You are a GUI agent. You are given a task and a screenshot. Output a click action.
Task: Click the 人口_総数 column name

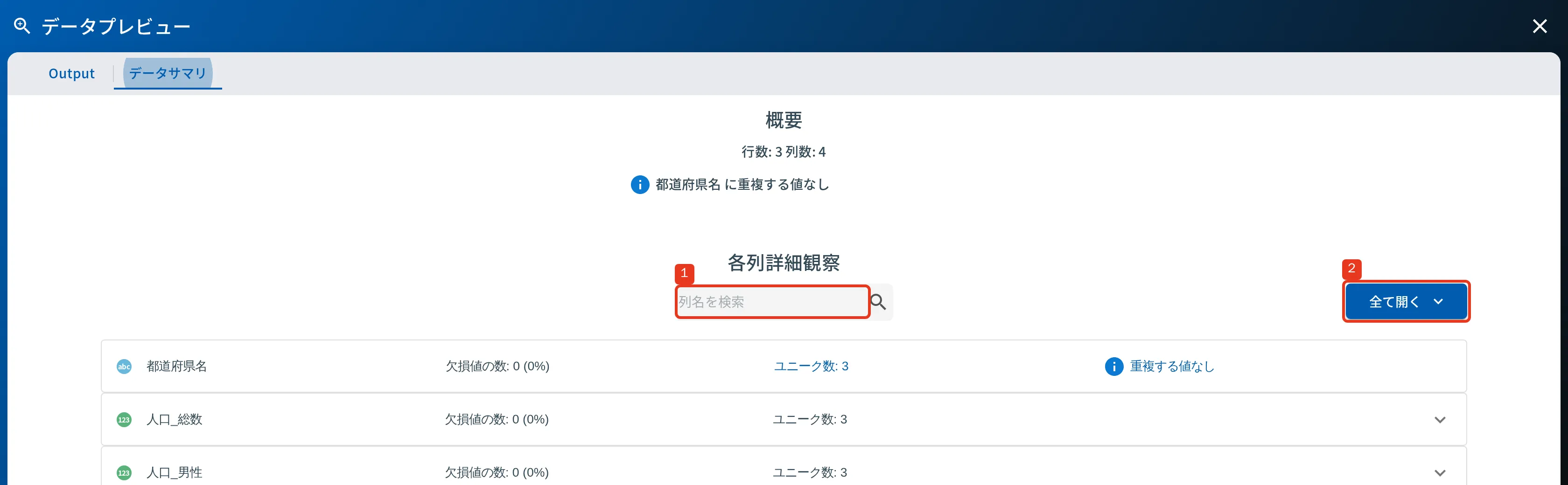pos(174,419)
